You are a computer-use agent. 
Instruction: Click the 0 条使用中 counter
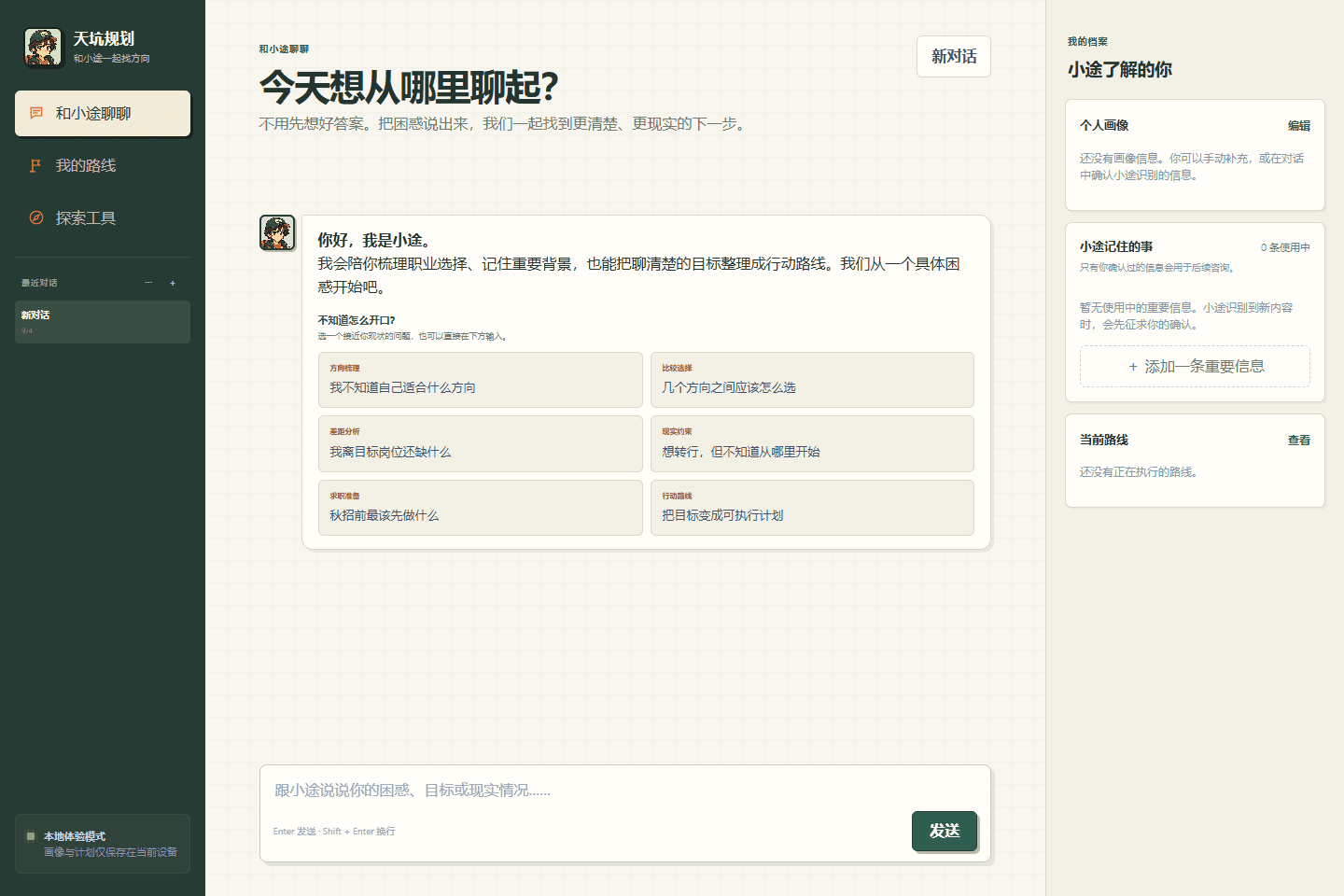coord(1285,247)
